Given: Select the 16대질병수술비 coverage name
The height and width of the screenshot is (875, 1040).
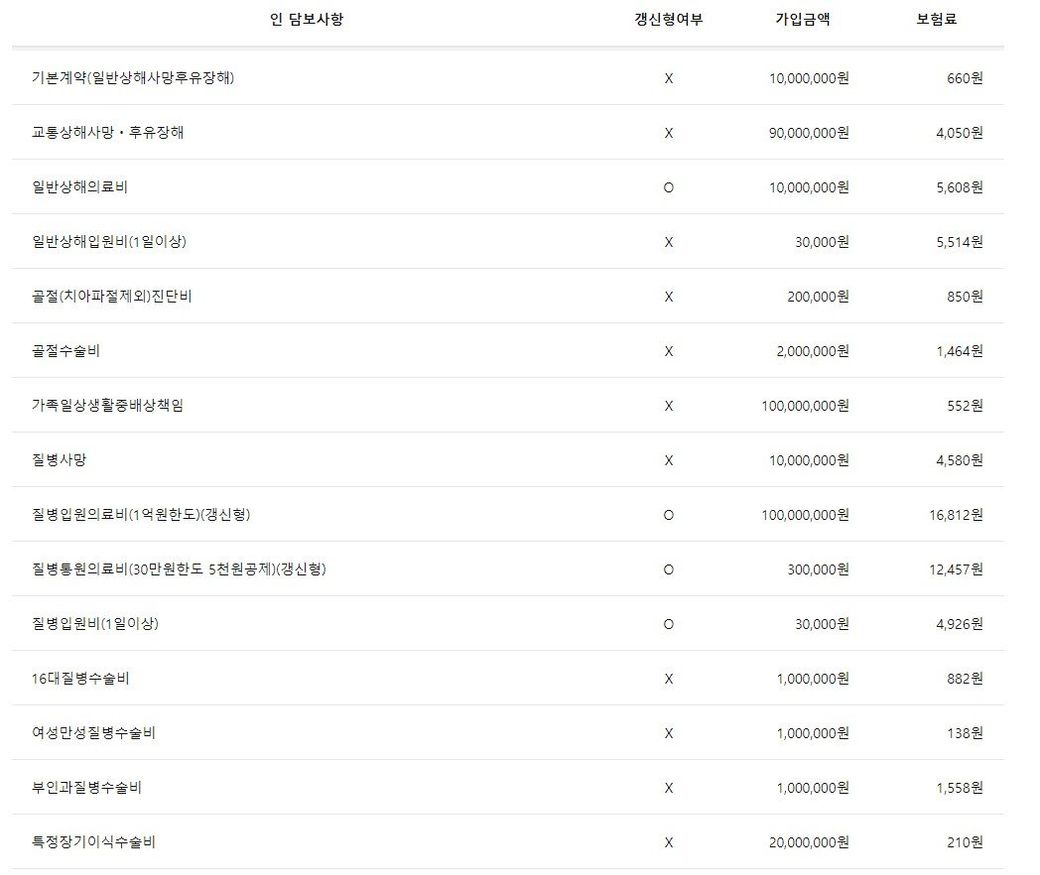Looking at the screenshot, I should 80,679.
